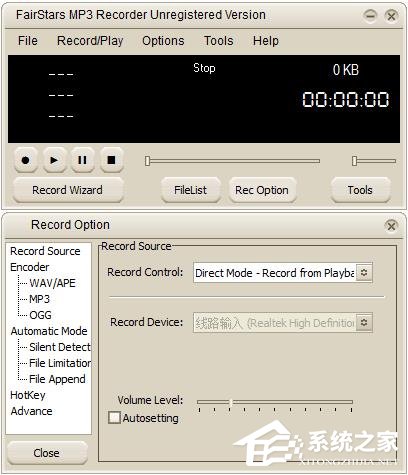Select WAV/APE encoder settings
The height and width of the screenshot is (475, 408).
pos(52,283)
